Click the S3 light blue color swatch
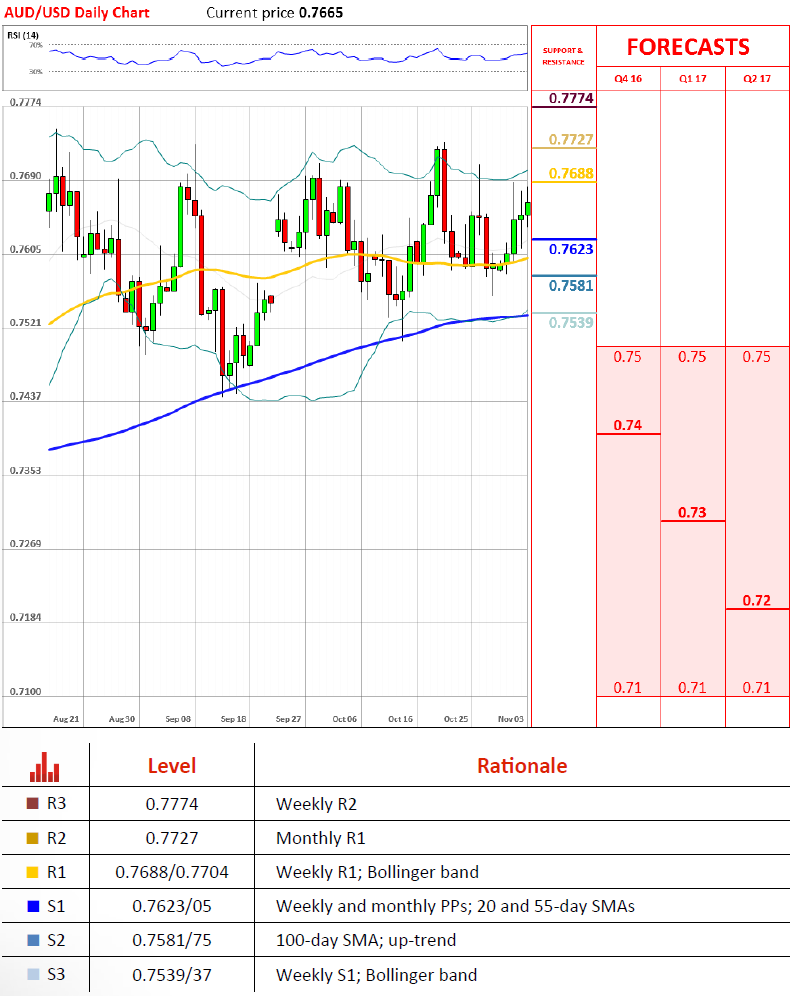 pos(33,974)
